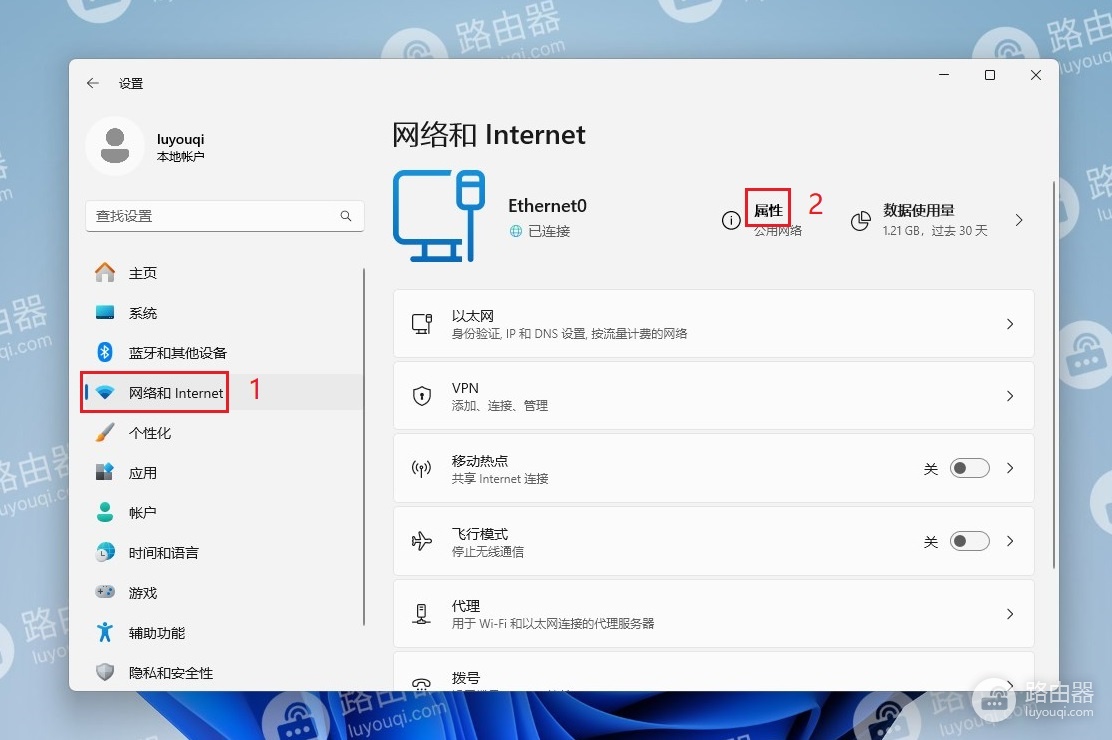This screenshot has height=740, width=1112.
Task: Click the luyouqi account name
Action: 180,139
